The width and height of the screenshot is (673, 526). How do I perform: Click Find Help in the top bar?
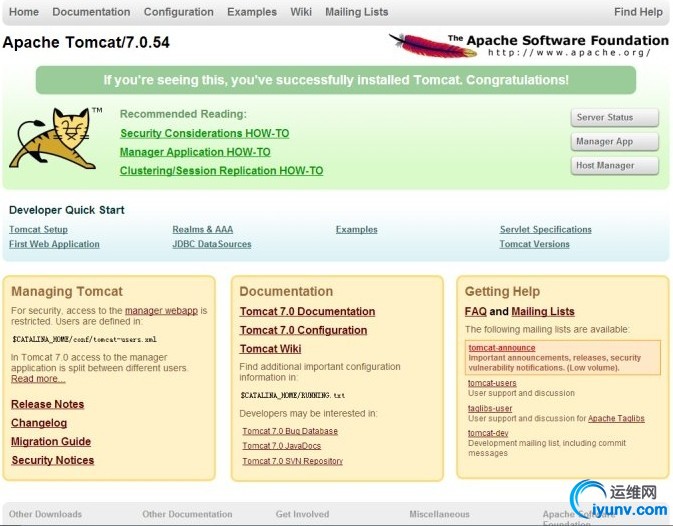pos(638,12)
